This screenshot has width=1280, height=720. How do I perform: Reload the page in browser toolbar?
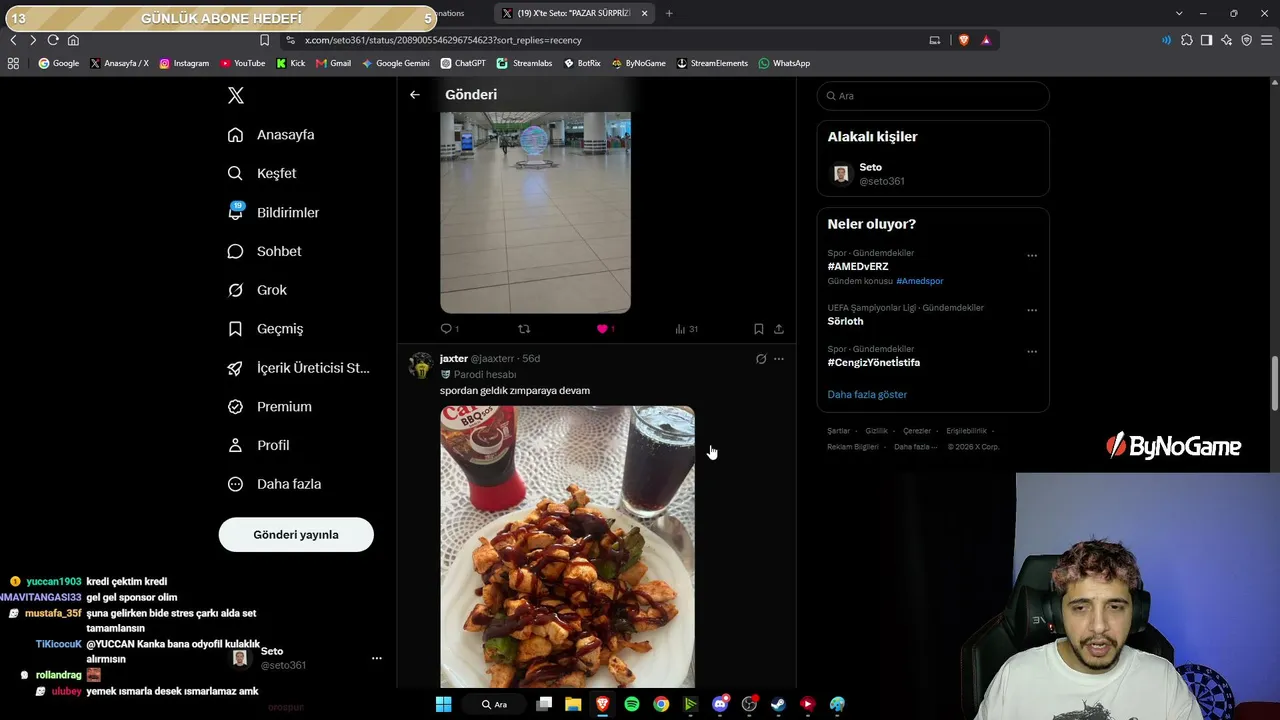53,40
